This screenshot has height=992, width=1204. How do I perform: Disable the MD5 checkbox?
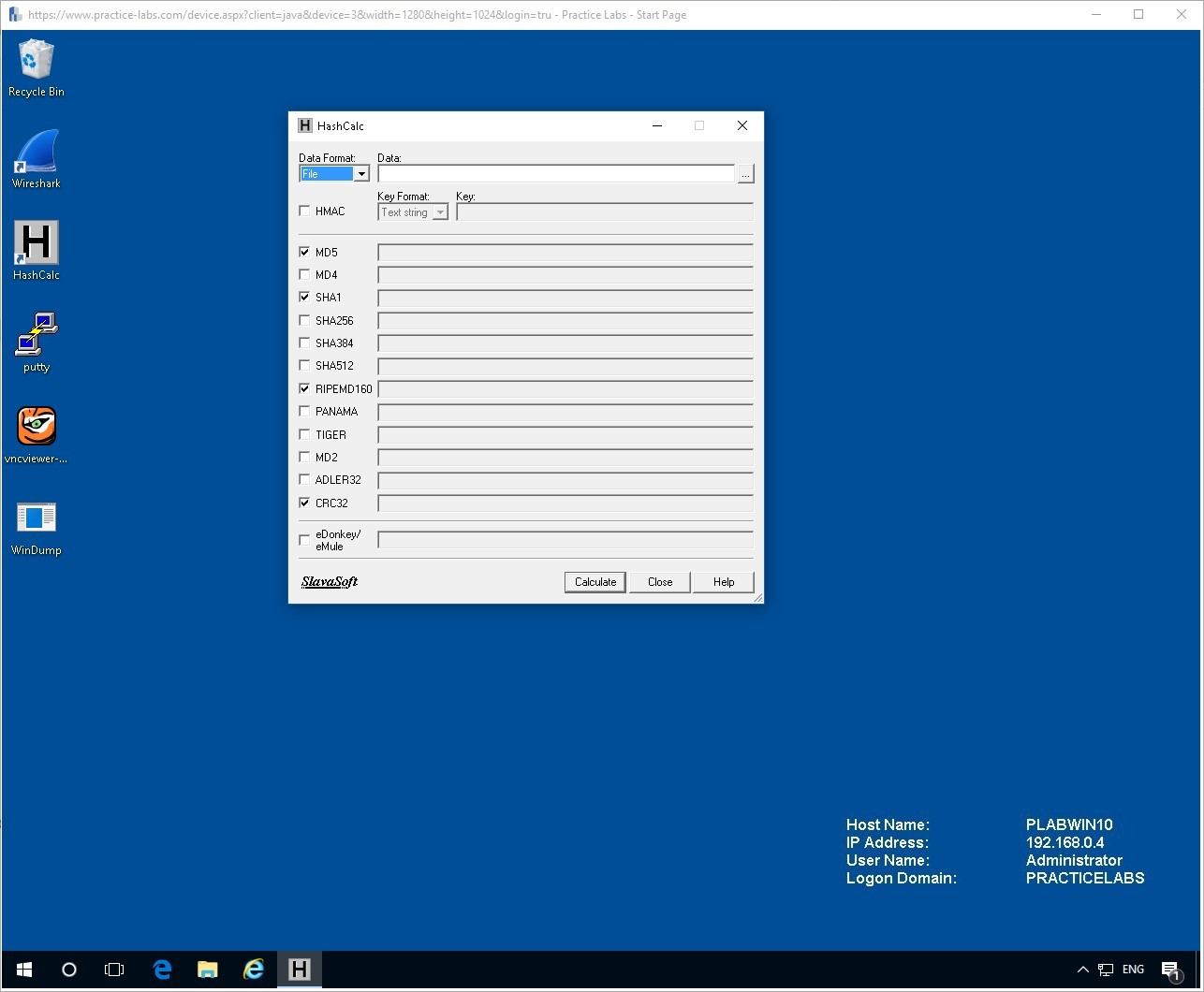(304, 251)
